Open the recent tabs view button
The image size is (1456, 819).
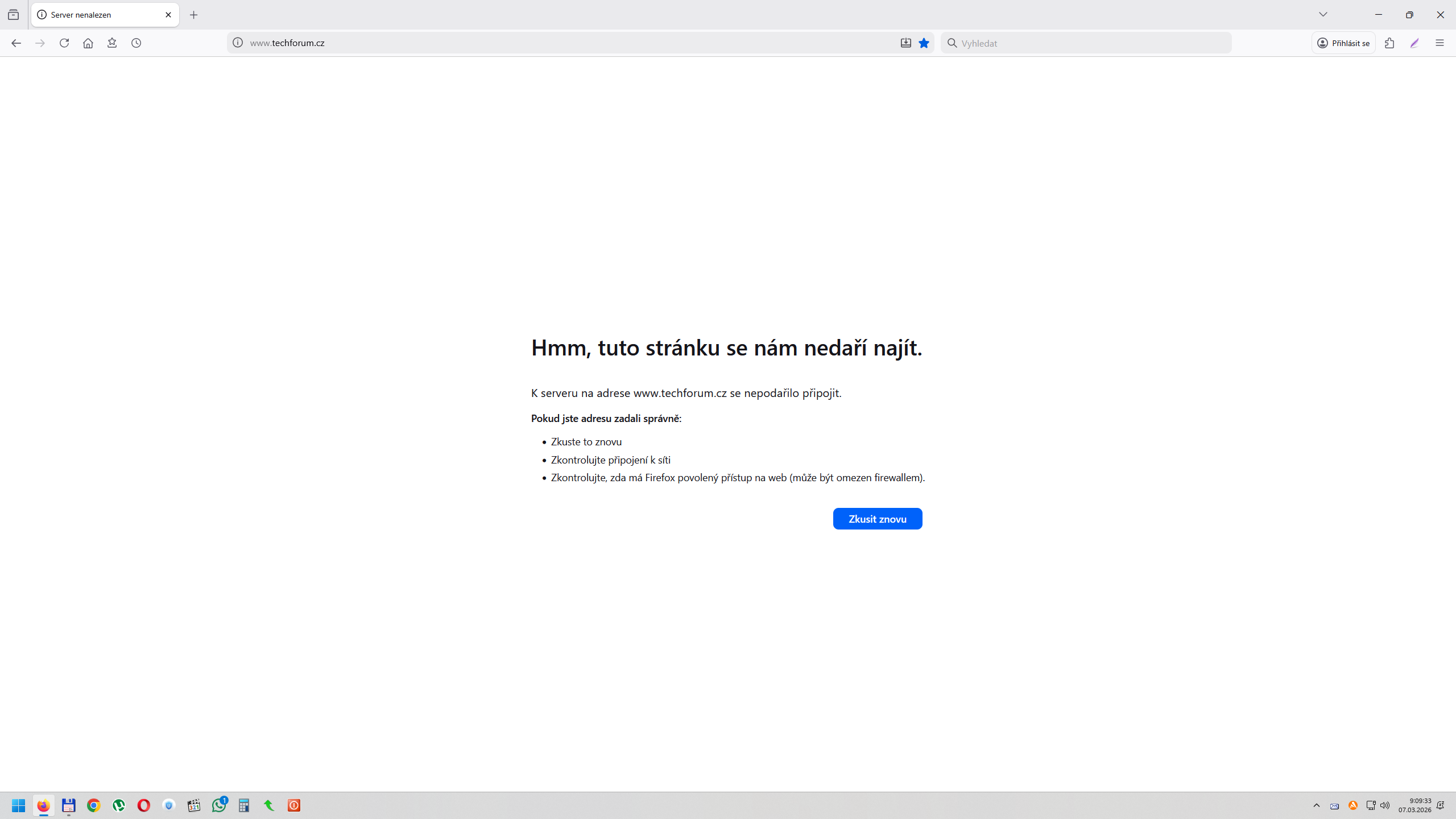tap(14, 15)
